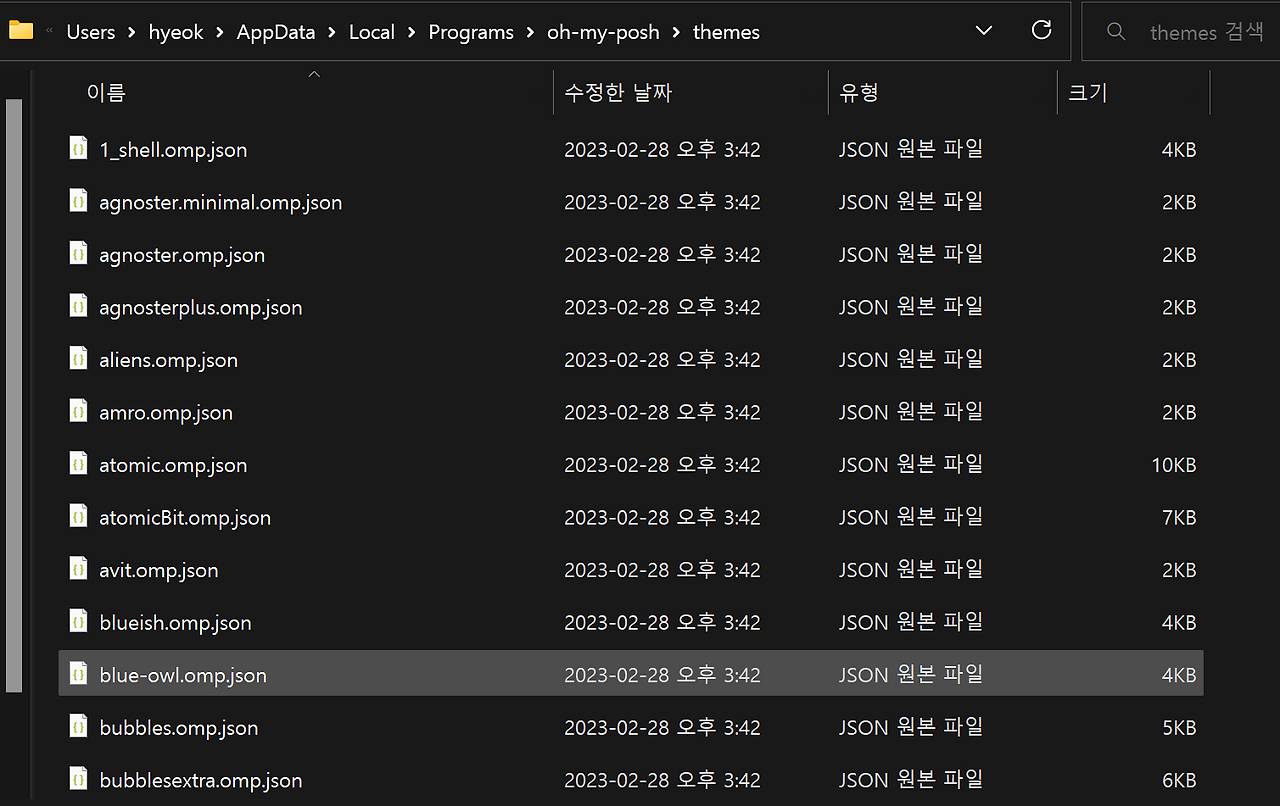Click the vertical scrollbar thumb

coord(14,395)
